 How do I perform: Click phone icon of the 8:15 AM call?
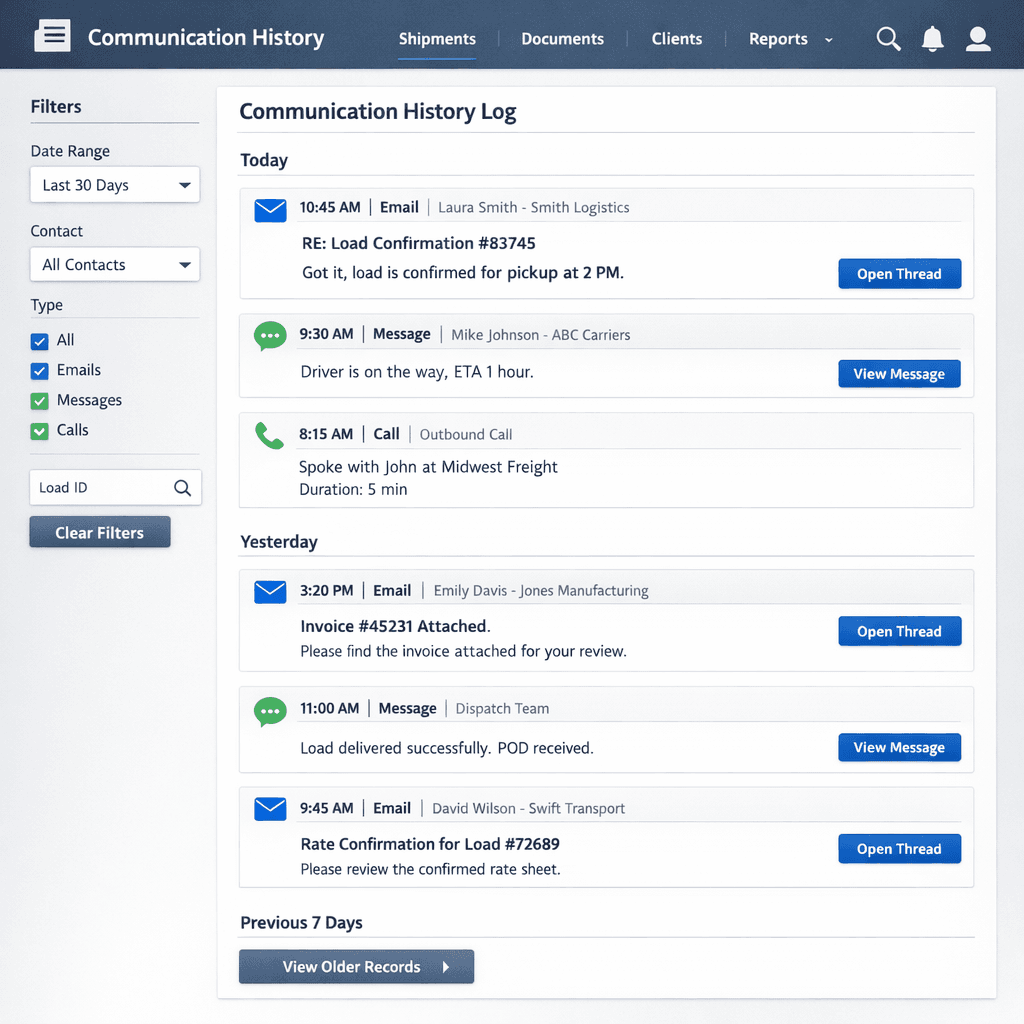pyautogui.click(x=269, y=436)
